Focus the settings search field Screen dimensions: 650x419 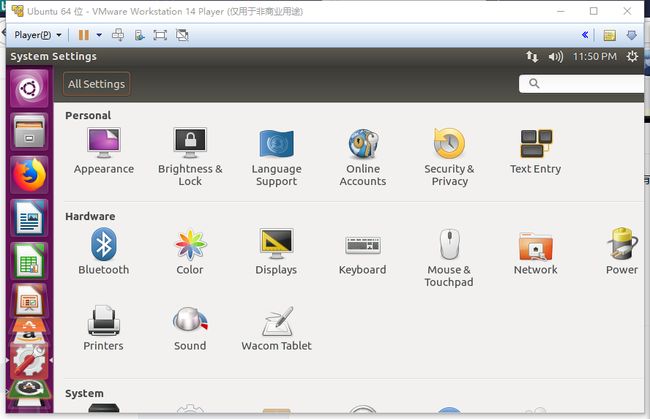[582, 84]
